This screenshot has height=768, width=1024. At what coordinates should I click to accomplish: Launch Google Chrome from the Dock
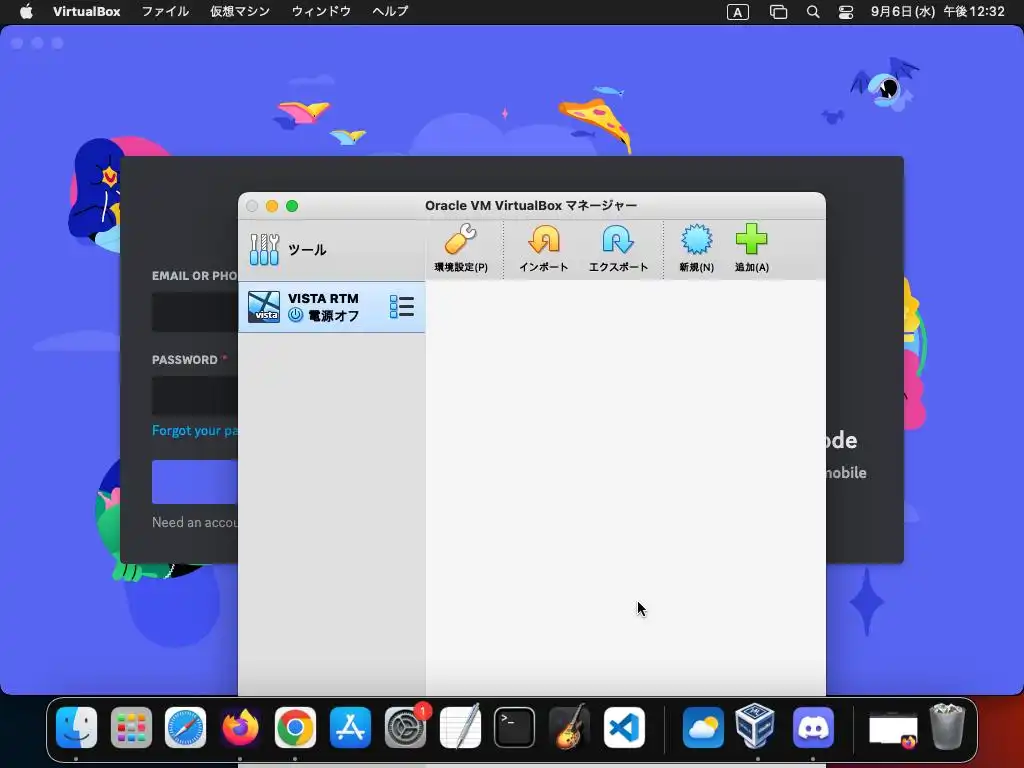click(295, 727)
